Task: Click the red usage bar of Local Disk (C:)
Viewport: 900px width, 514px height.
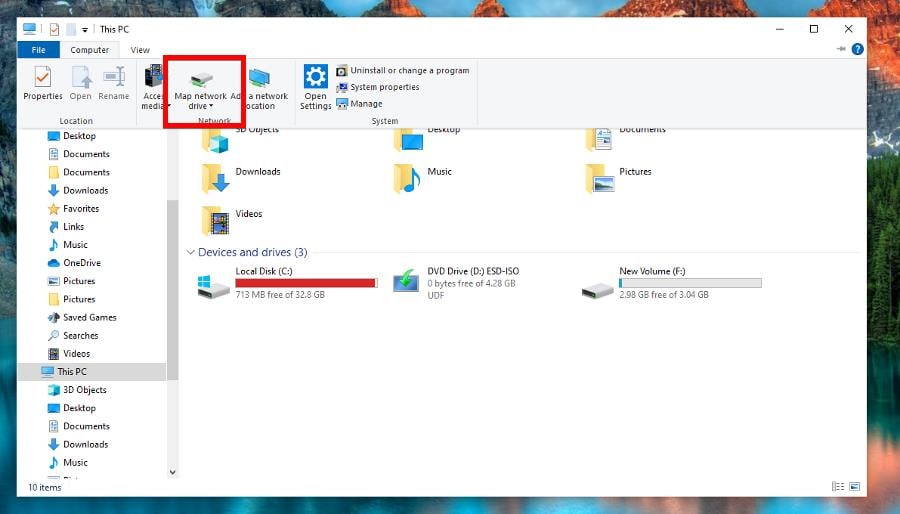Action: click(307, 283)
